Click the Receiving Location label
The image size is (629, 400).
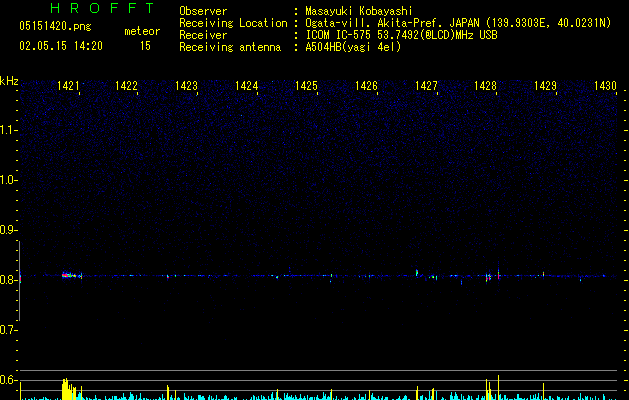tap(233, 23)
